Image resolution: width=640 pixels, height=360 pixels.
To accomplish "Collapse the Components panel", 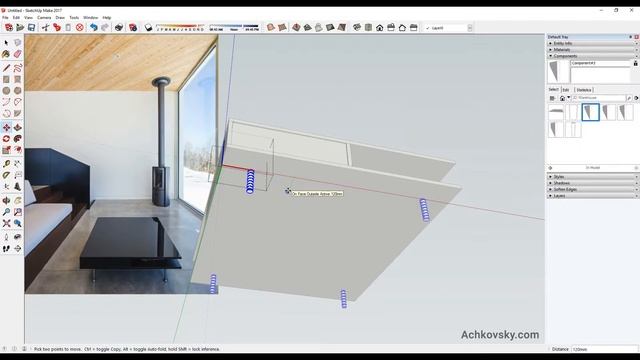I will click(x=592, y=56).
